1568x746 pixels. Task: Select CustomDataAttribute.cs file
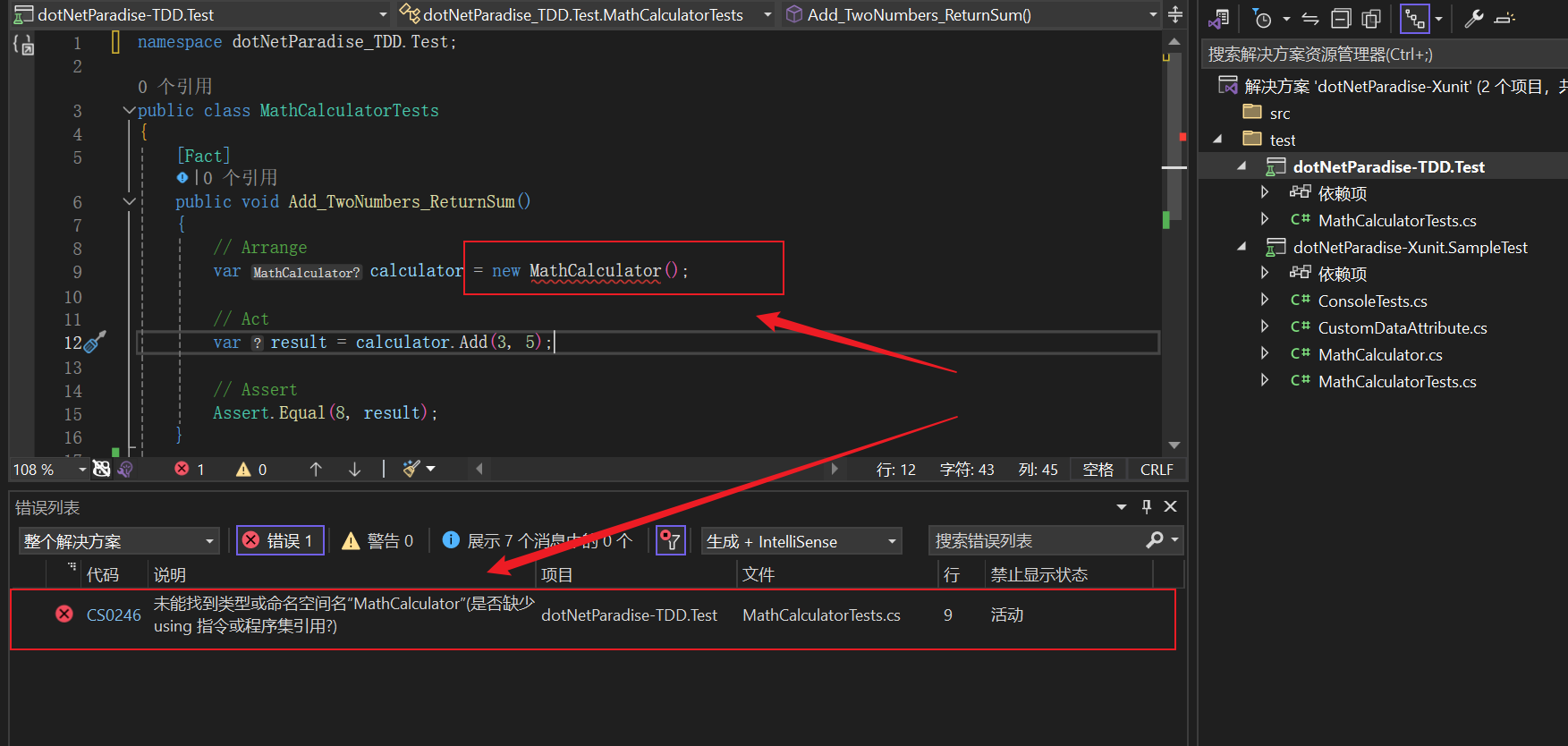click(x=1403, y=328)
